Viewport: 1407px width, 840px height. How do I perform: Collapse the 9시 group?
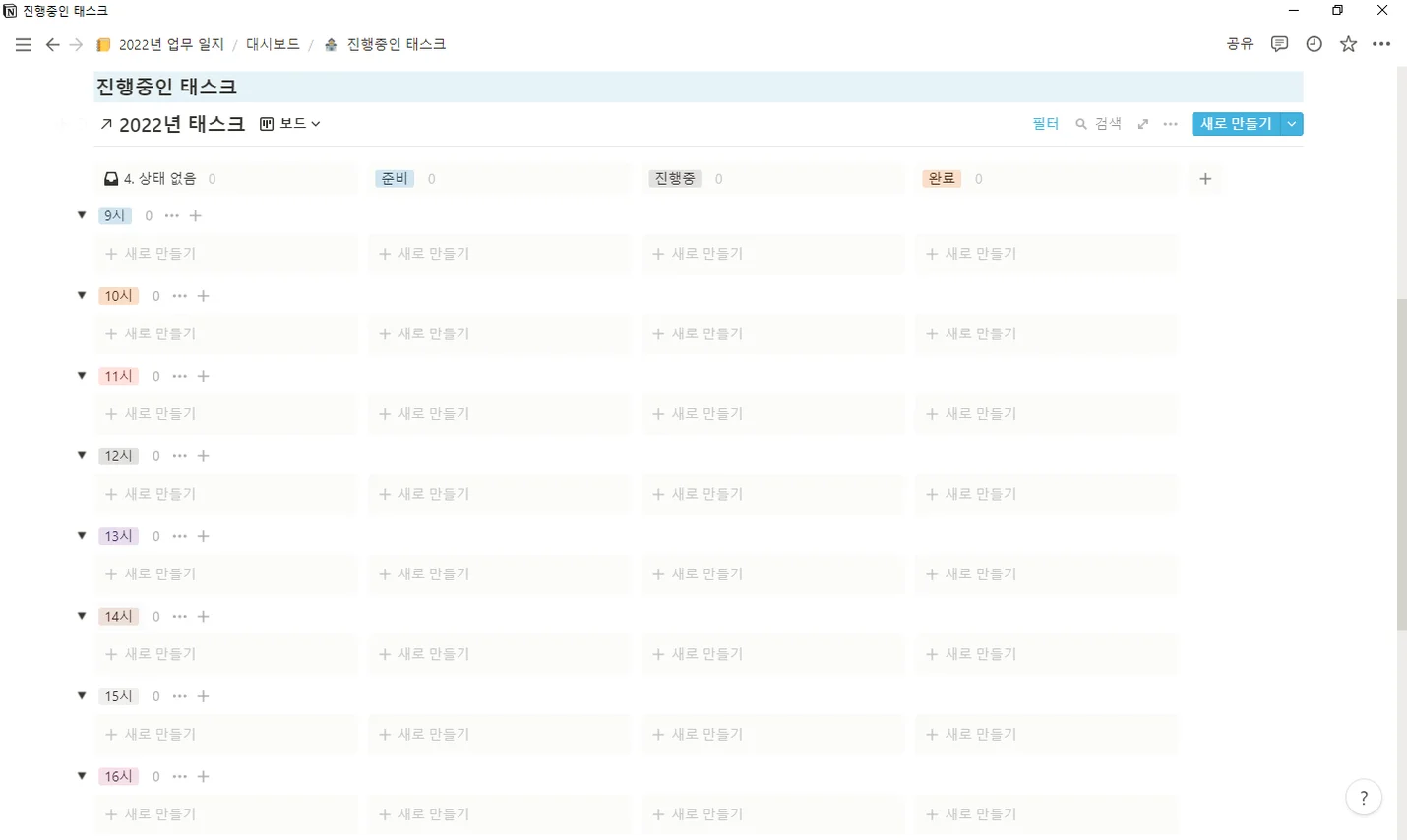pos(82,215)
